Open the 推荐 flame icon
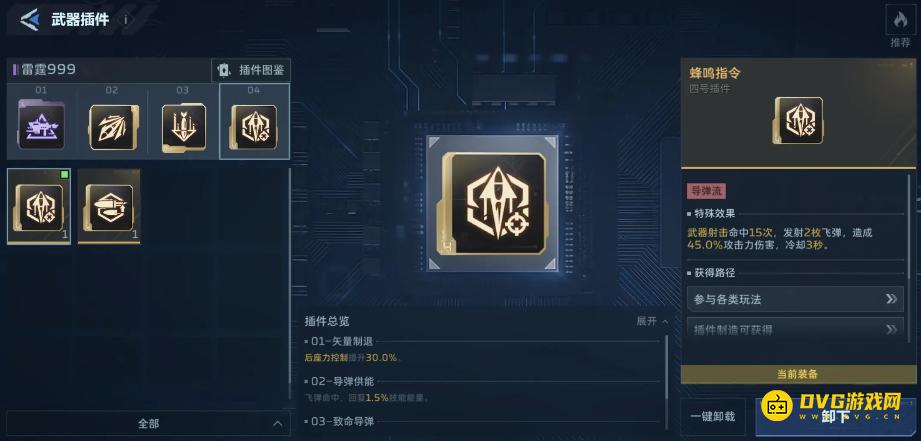Viewport: 921px width, 441px height. pos(900,21)
